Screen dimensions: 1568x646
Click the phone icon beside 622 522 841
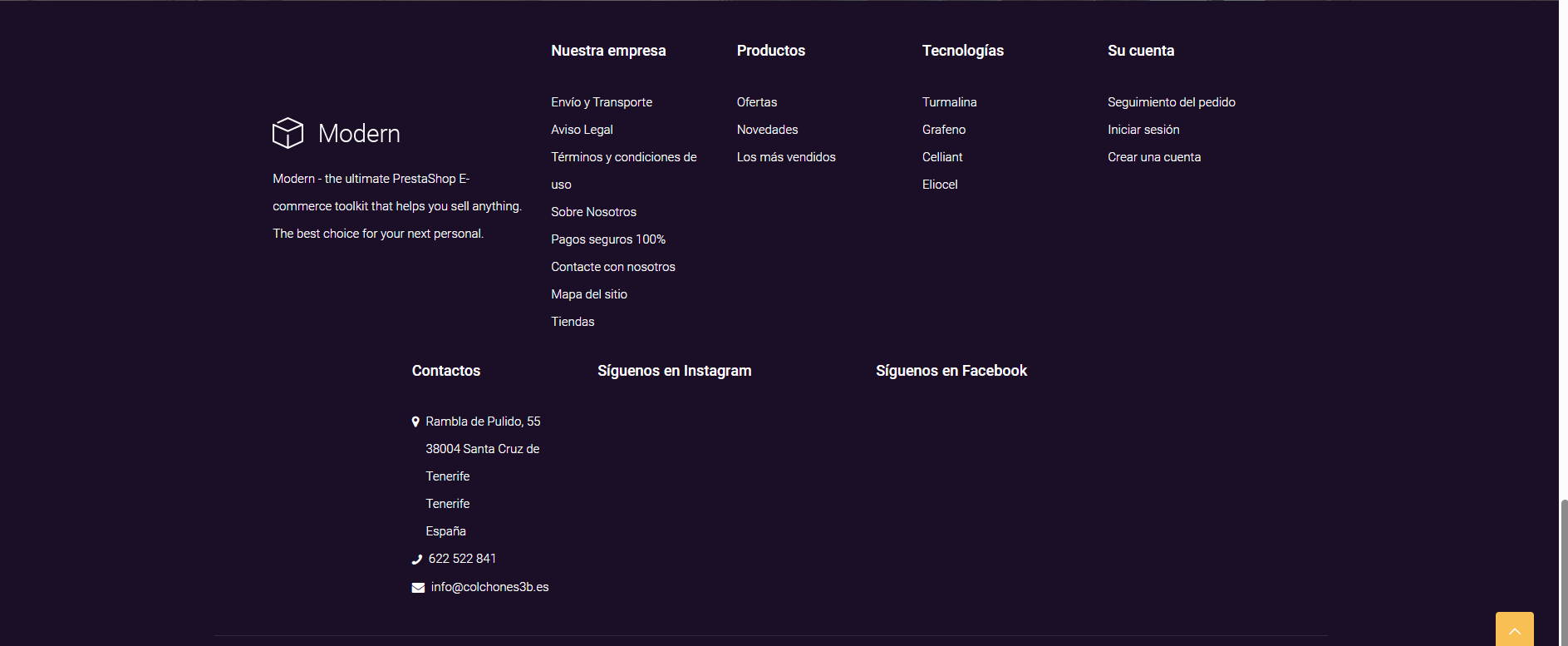417,560
